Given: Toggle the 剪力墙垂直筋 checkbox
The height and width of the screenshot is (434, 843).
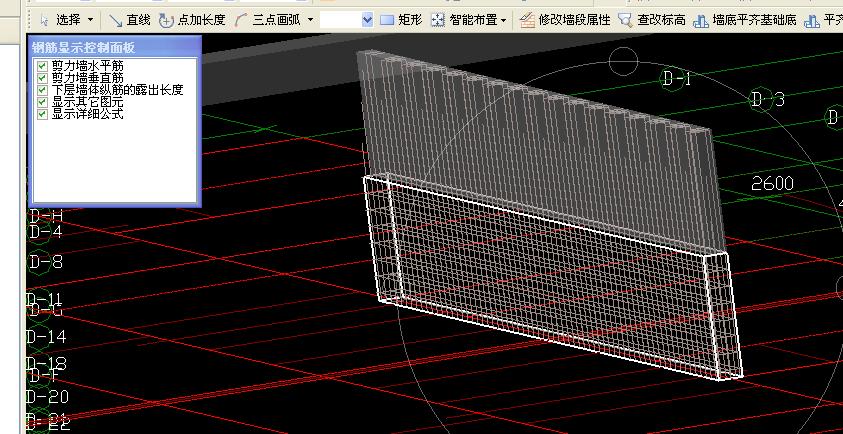Looking at the screenshot, I should (x=42, y=78).
